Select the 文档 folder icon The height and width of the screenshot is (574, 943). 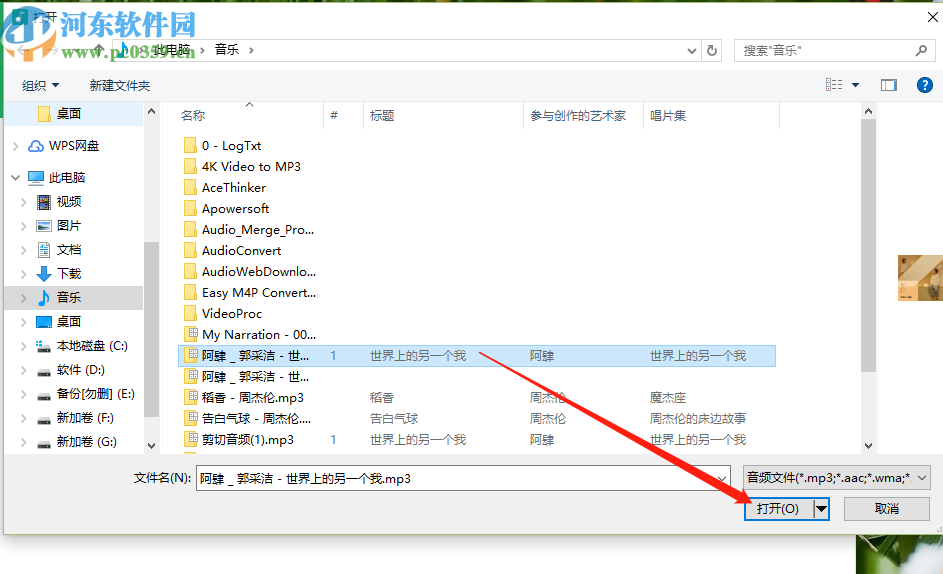(x=44, y=250)
